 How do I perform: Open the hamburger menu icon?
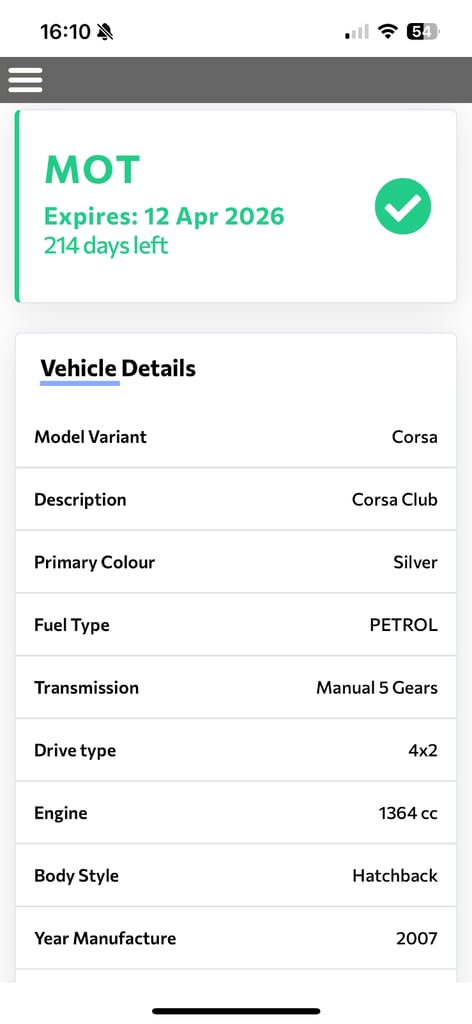pyautogui.click(x=25, y=80)
